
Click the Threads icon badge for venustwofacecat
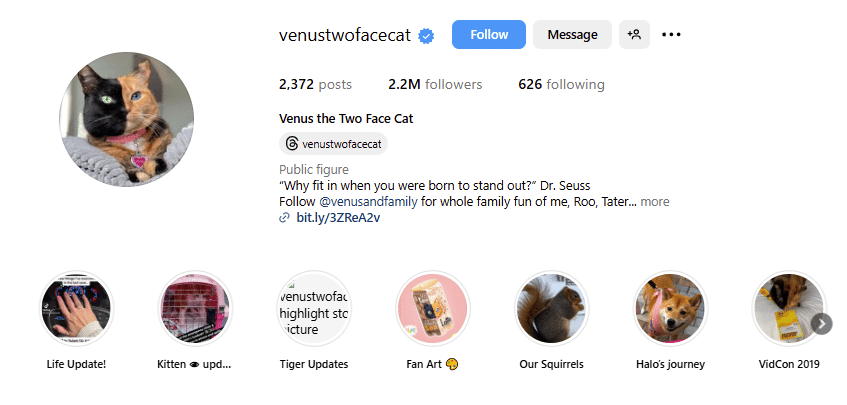click(292, 144)
